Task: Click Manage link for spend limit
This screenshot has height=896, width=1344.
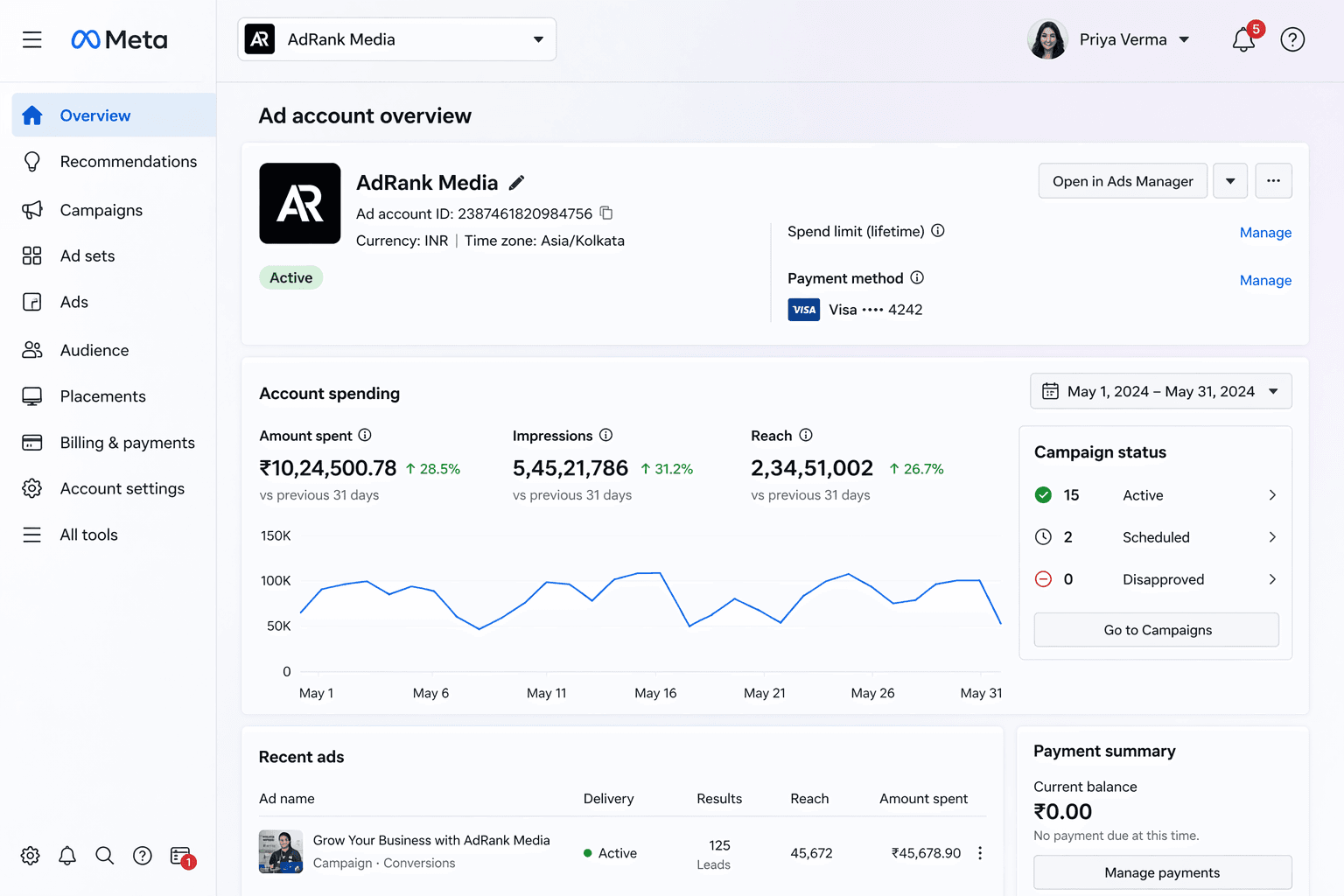Action: (x=1265, y=233)
